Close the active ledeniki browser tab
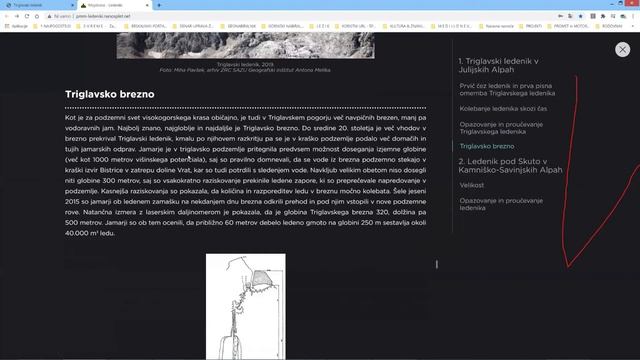 [x=147, y=5]
